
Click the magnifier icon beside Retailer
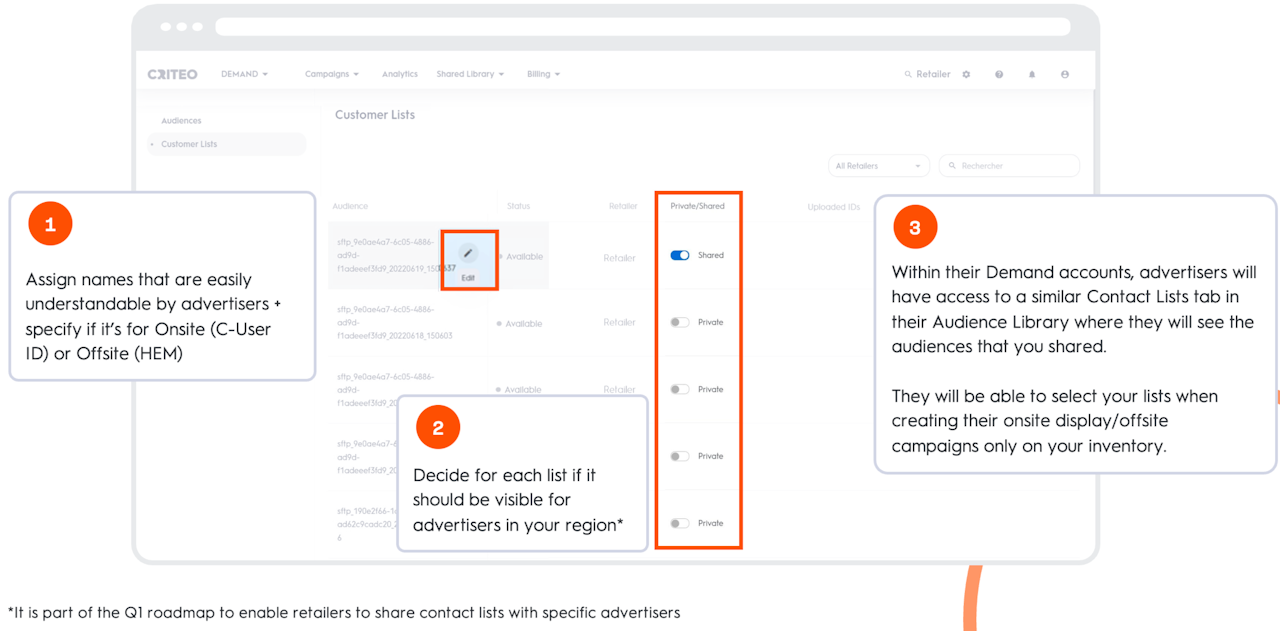[x=908, y=74]
